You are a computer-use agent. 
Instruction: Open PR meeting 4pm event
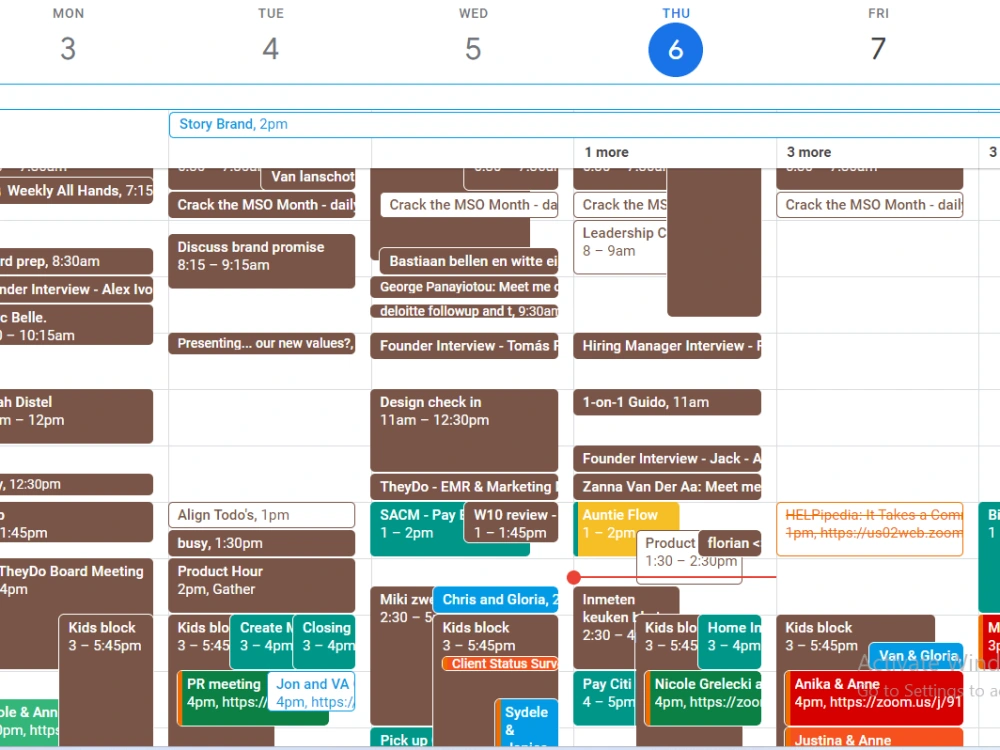tap(222, 698)
